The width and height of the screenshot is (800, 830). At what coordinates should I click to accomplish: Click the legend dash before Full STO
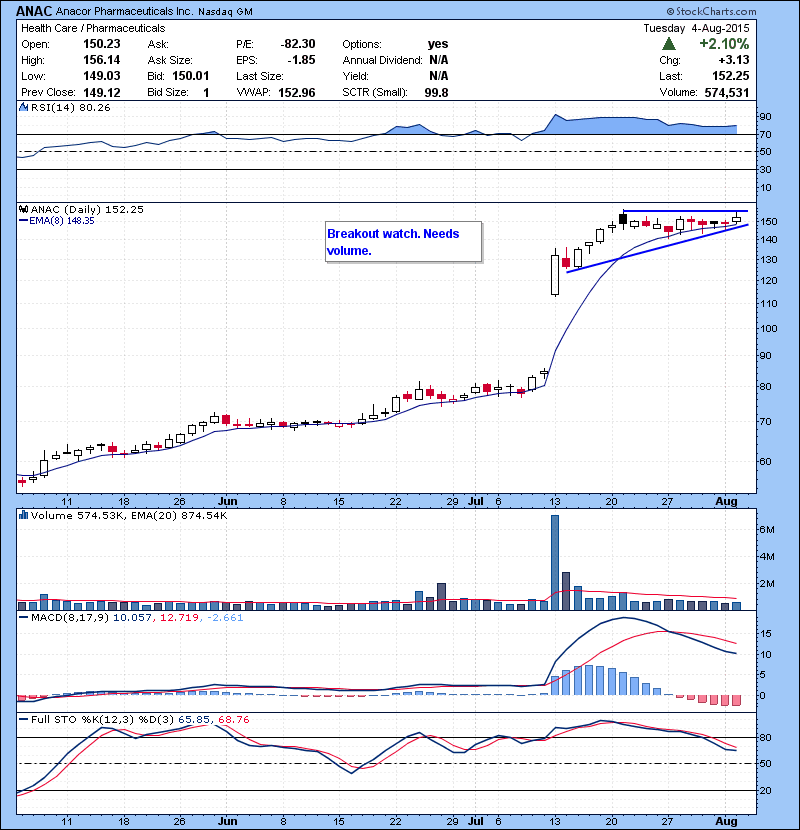(23, 719)
